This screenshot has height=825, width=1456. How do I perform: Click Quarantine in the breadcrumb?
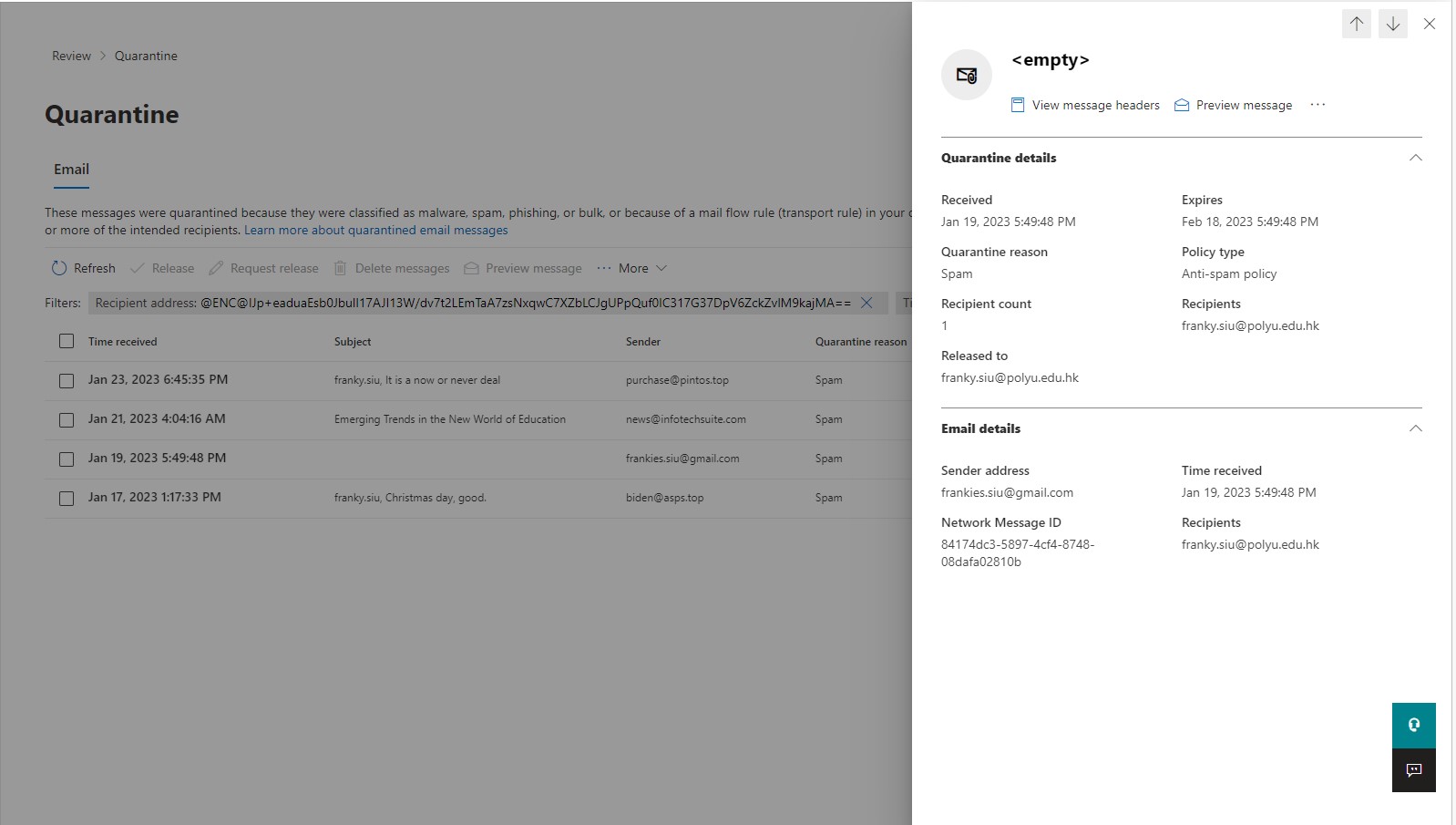coord(146,56)
